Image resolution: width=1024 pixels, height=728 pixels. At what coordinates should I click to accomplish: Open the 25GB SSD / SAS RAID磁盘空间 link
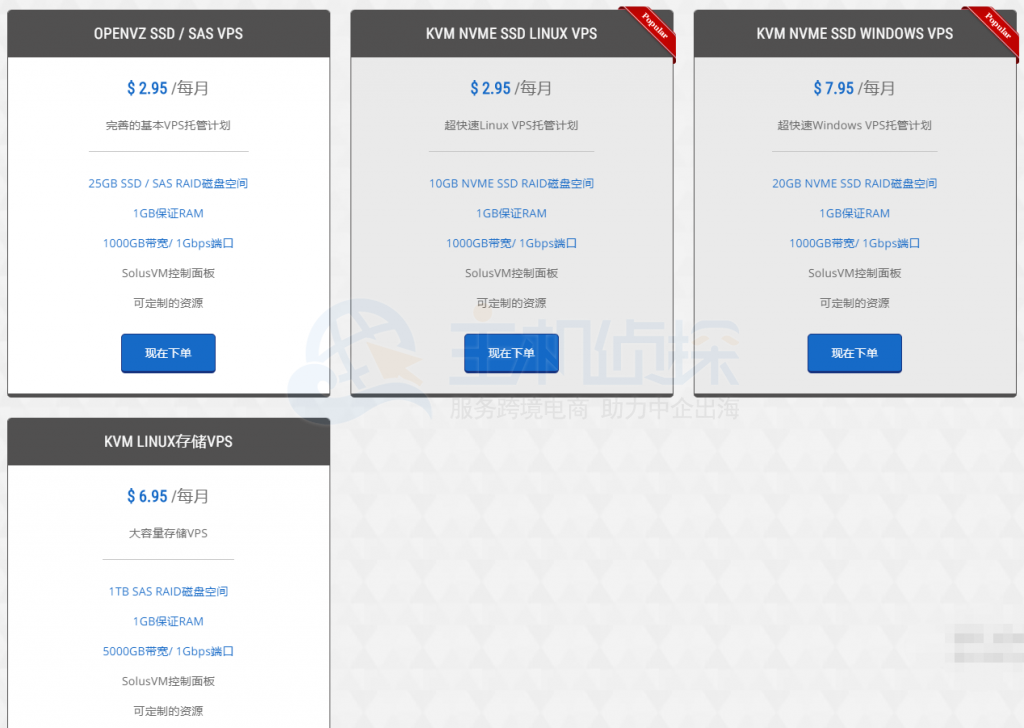tap(168, 183)
